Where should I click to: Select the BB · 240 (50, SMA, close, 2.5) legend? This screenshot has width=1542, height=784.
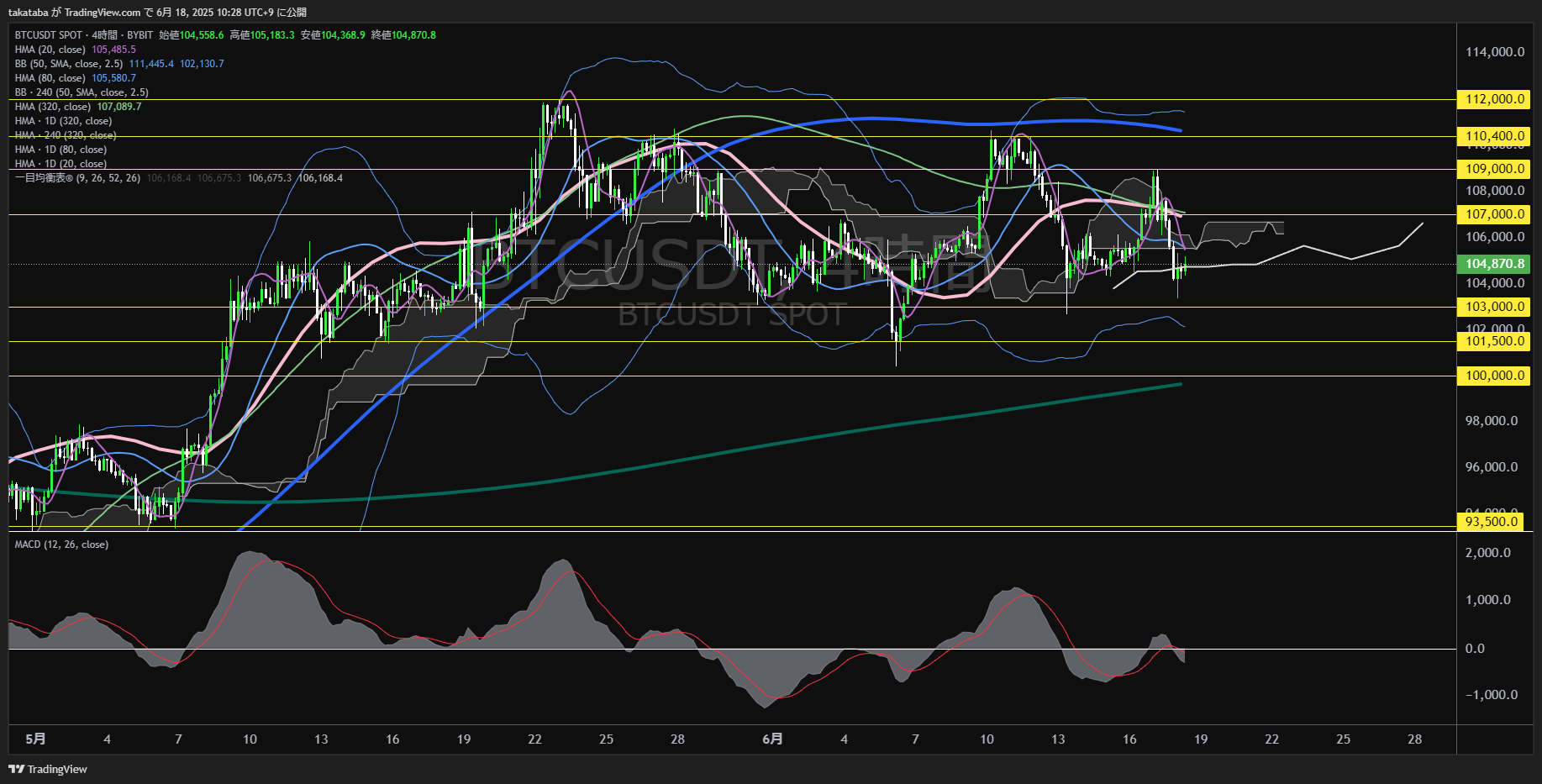(82, 92)
